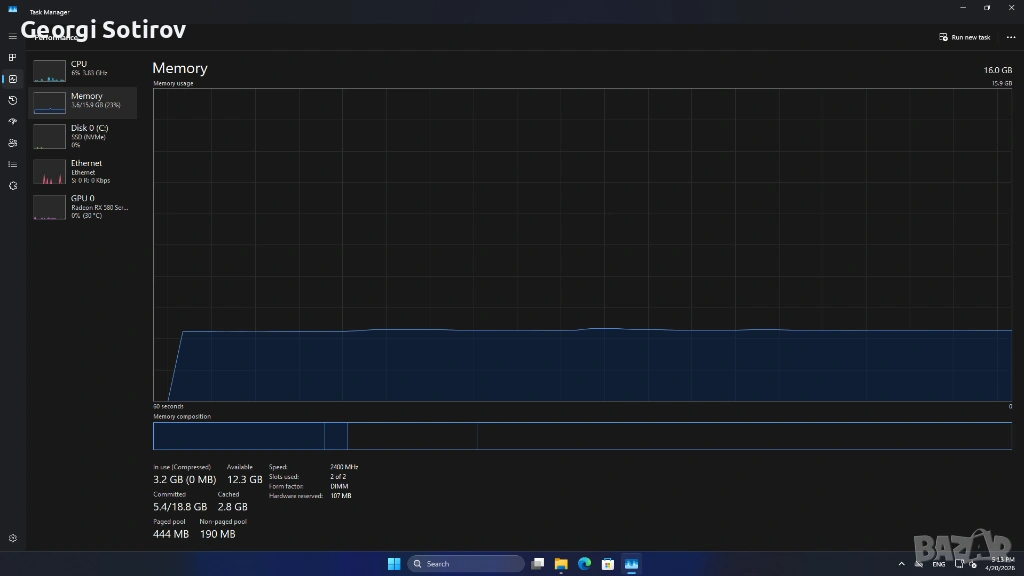Click the Memory composition bar
Viewport: 1024px width, 576px height.
pyautogui.click(x=581, y=436)
